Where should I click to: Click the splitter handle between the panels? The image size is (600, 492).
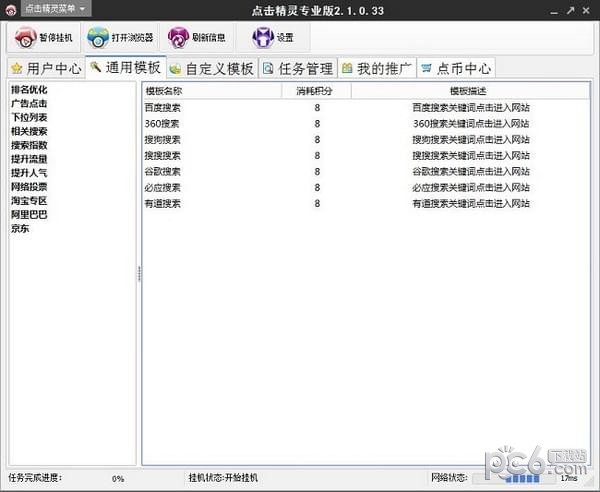139,274
